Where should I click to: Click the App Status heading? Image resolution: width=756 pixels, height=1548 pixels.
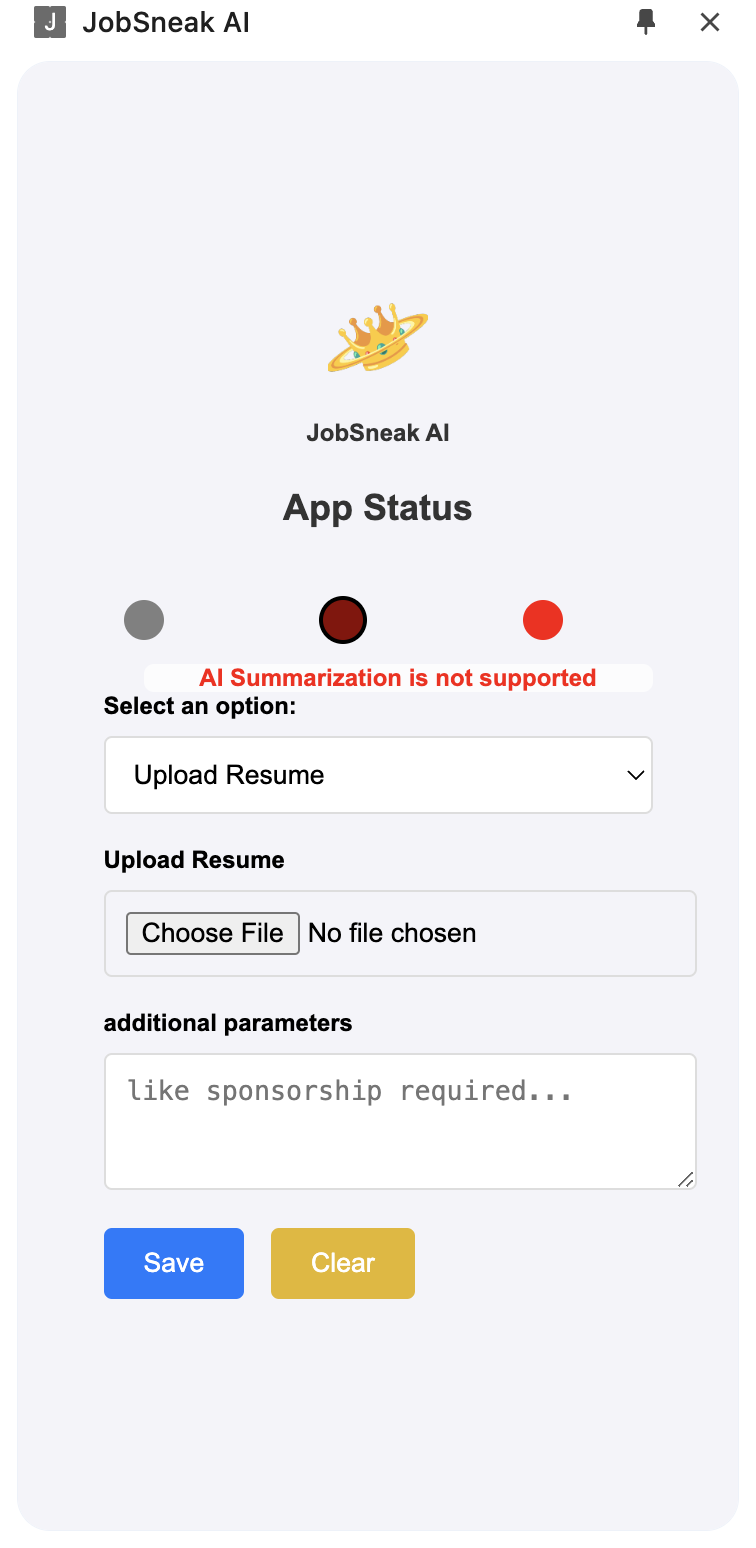(378, 508)
